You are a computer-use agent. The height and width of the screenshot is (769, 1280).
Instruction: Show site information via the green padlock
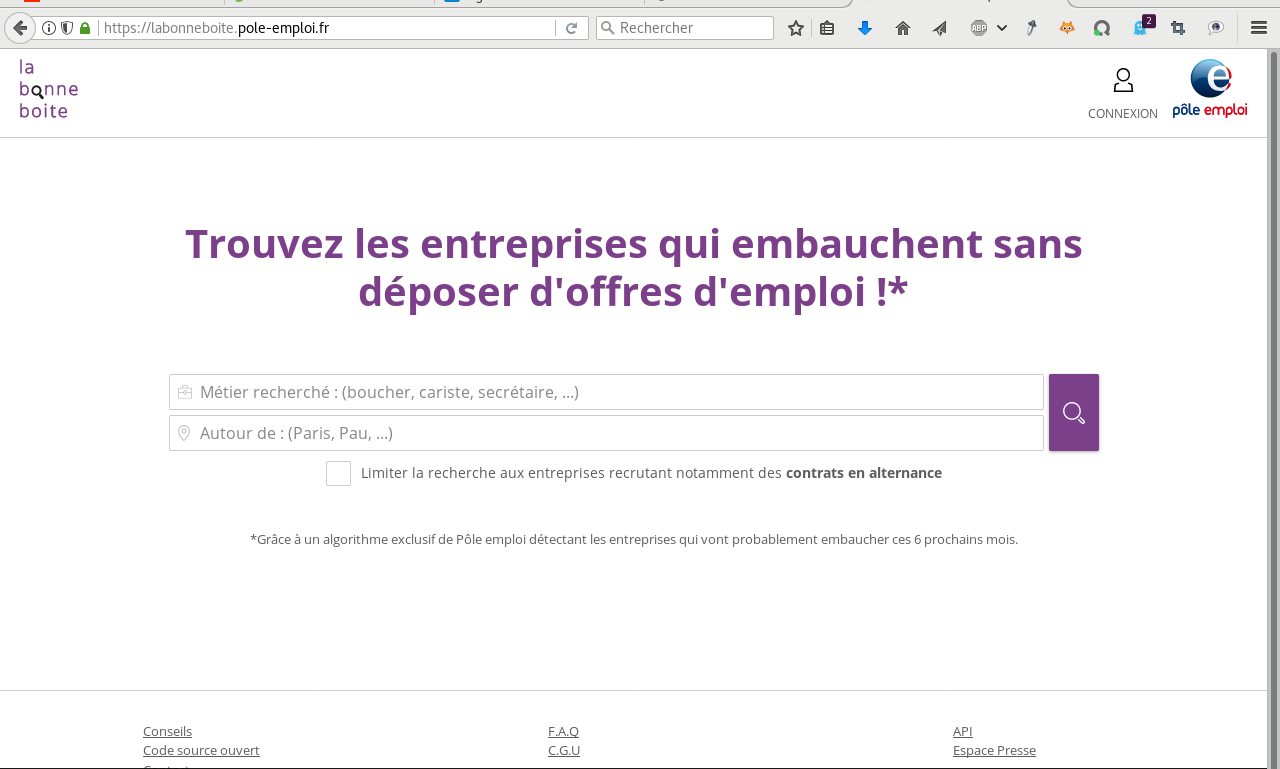[85, 28]
